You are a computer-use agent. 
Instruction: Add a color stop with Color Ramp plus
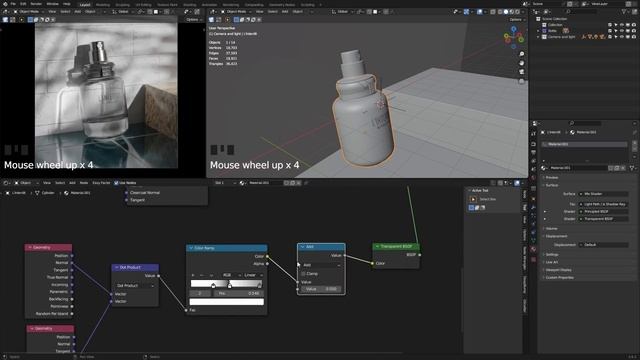point(193,275)
